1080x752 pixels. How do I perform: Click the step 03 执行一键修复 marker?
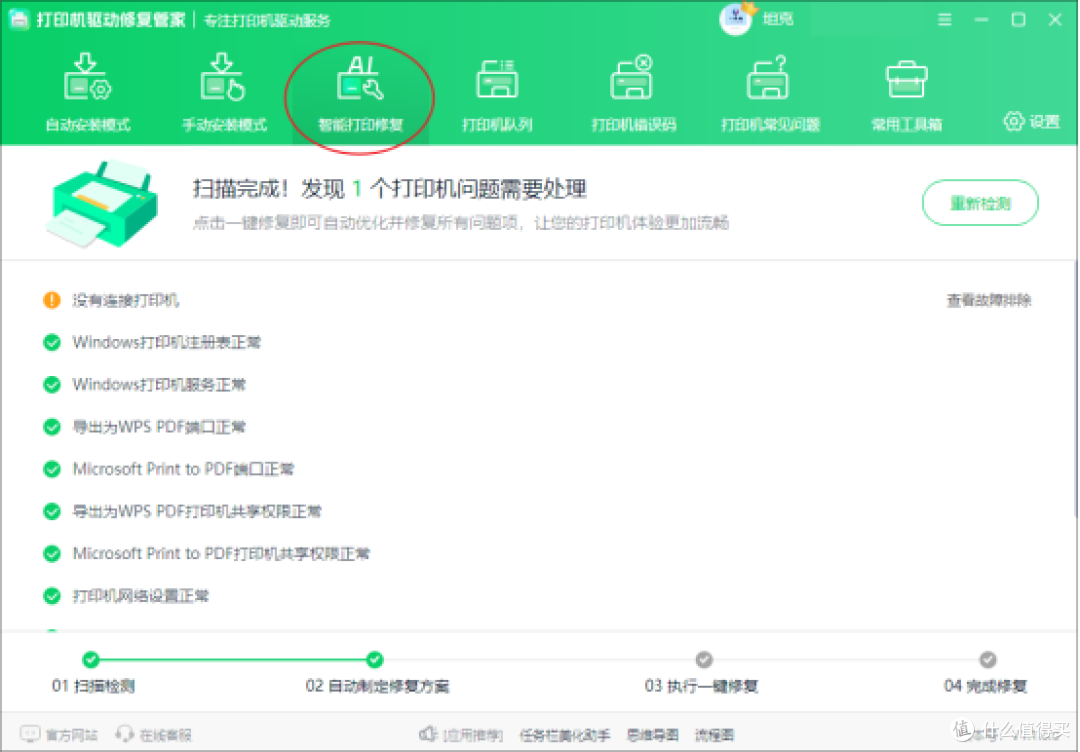[703, 659]
